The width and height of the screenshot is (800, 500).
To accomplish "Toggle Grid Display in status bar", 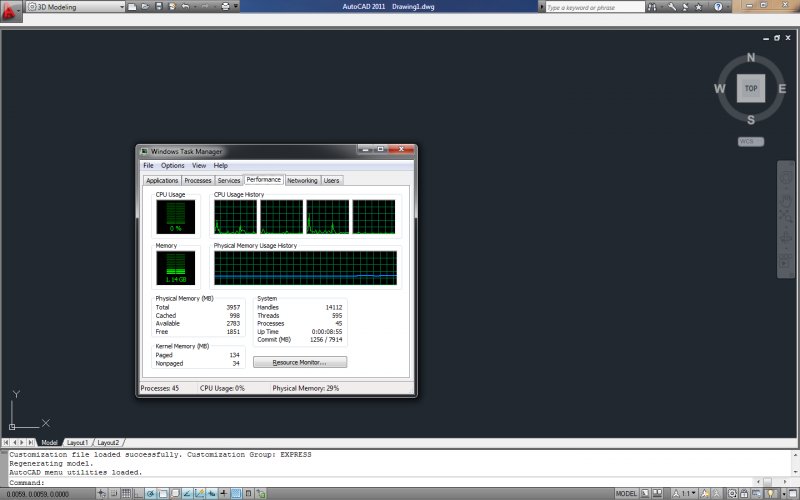I will click(126, 493).
